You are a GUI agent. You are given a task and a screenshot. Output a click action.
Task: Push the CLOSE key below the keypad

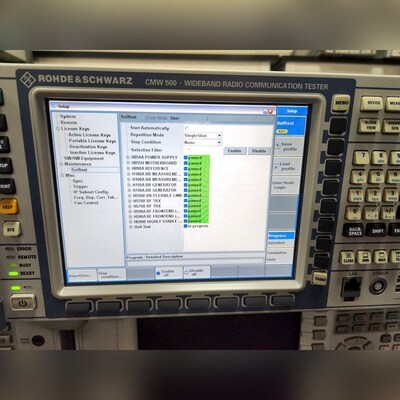348,258
